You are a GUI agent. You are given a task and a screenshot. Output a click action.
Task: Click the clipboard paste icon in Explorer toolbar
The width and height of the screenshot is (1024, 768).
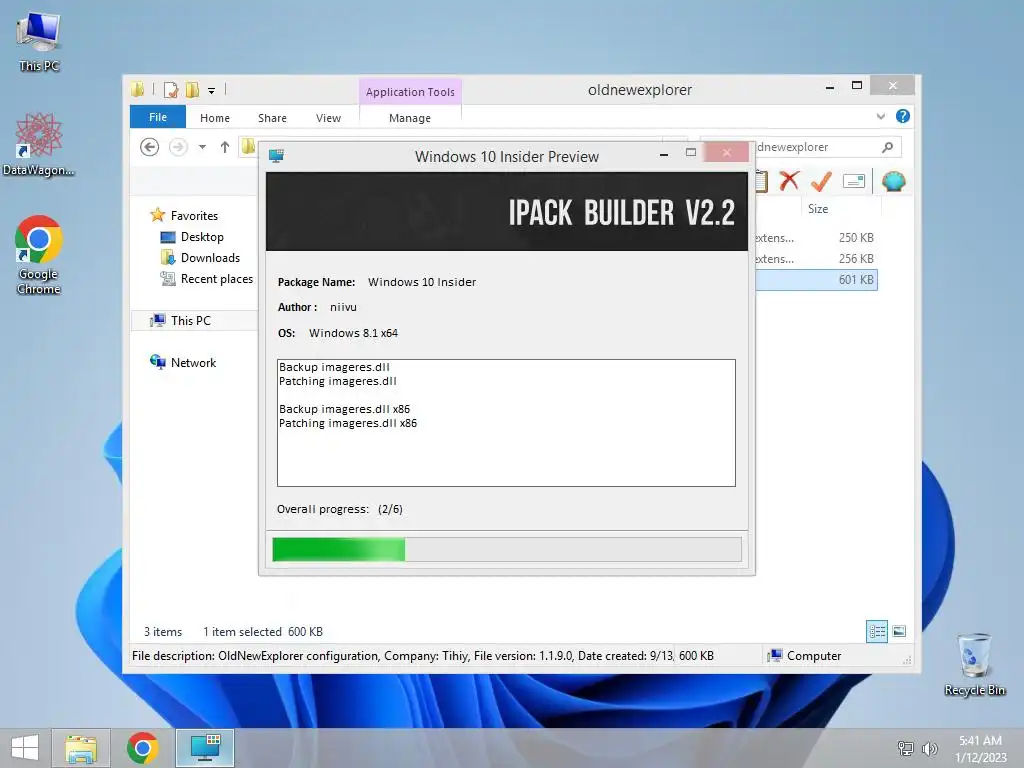[761, 181]
